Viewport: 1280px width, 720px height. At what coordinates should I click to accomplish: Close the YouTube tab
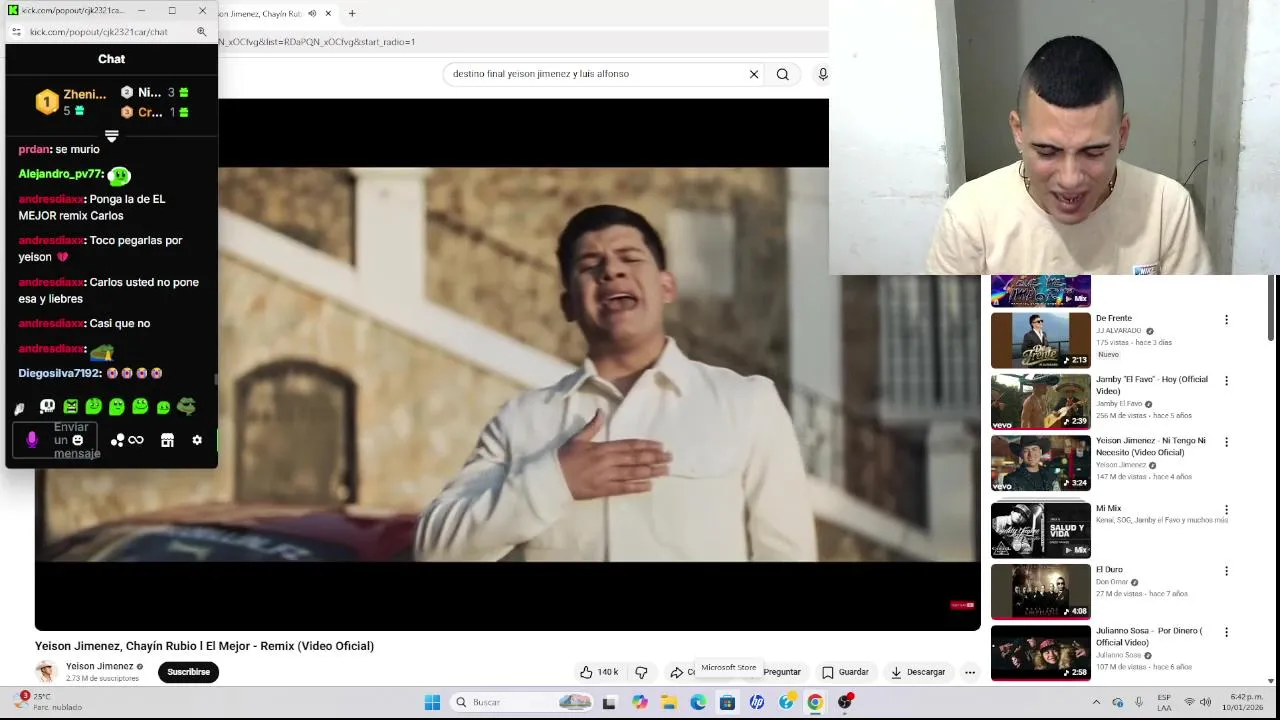pyautogui.click(x=328, y=14)
